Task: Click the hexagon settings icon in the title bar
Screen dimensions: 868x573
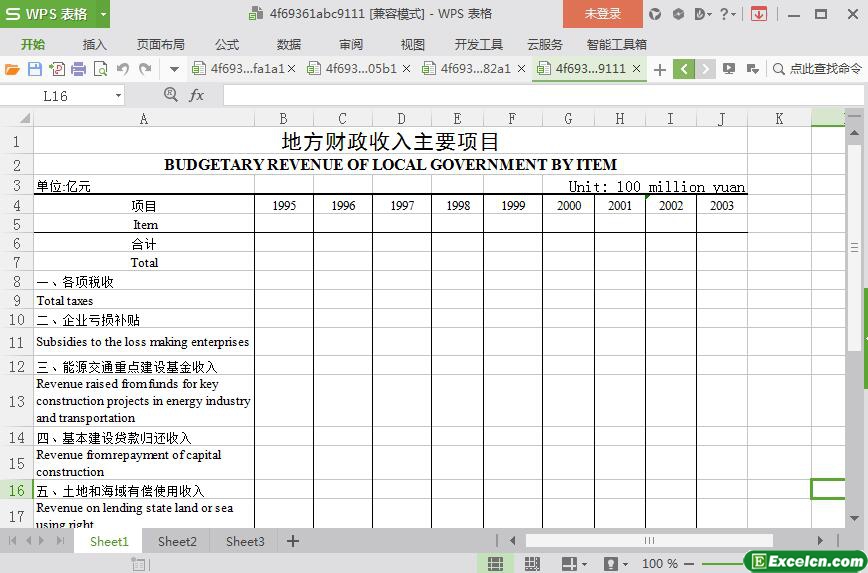Action: [678, 14]
